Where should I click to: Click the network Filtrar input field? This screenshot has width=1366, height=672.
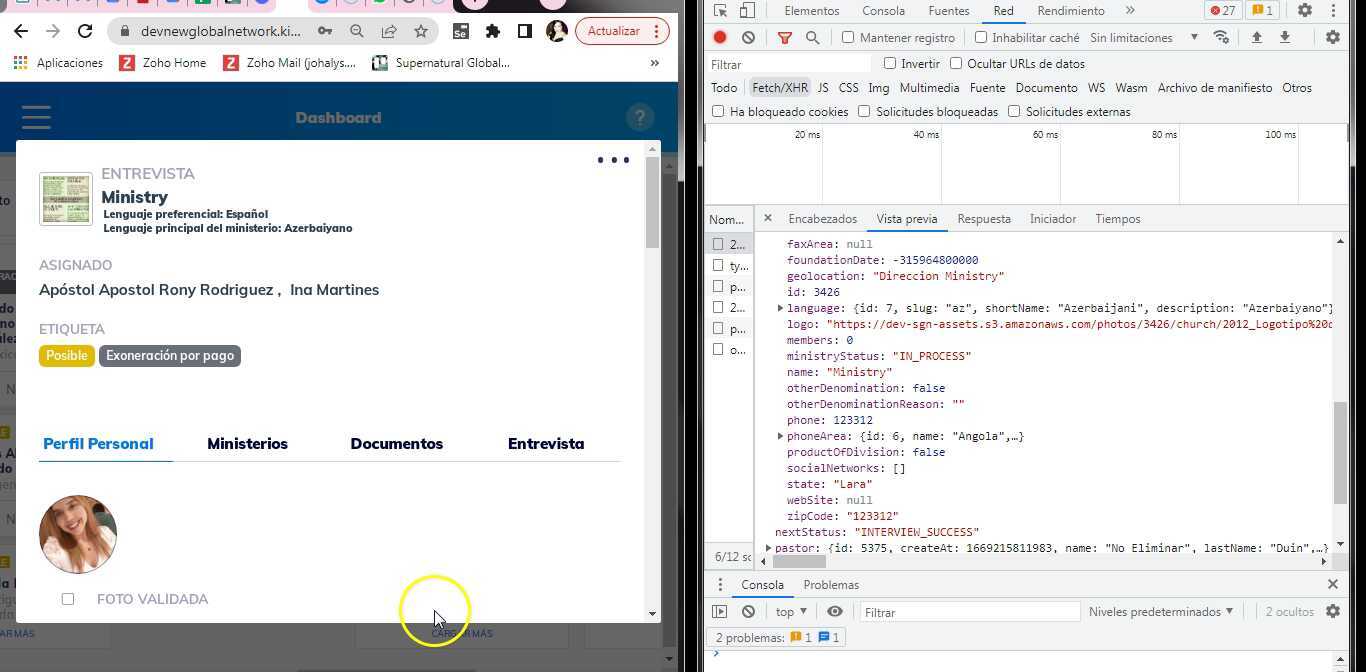click(x=788, y=64)
